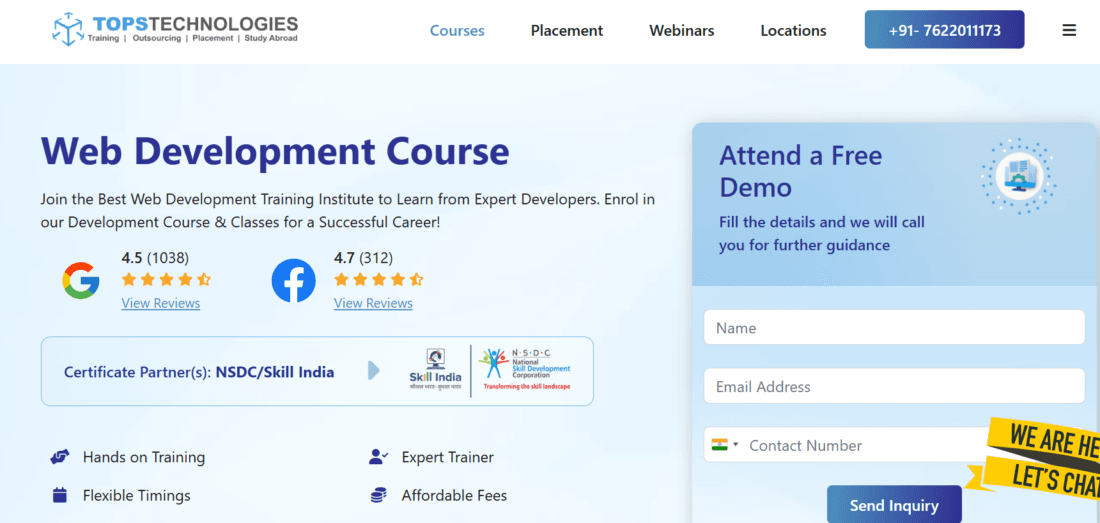Expand the India flag country code dropdown
Image resolution: width=1100 pixels, height=523 pixels.
tap(724, 445)
